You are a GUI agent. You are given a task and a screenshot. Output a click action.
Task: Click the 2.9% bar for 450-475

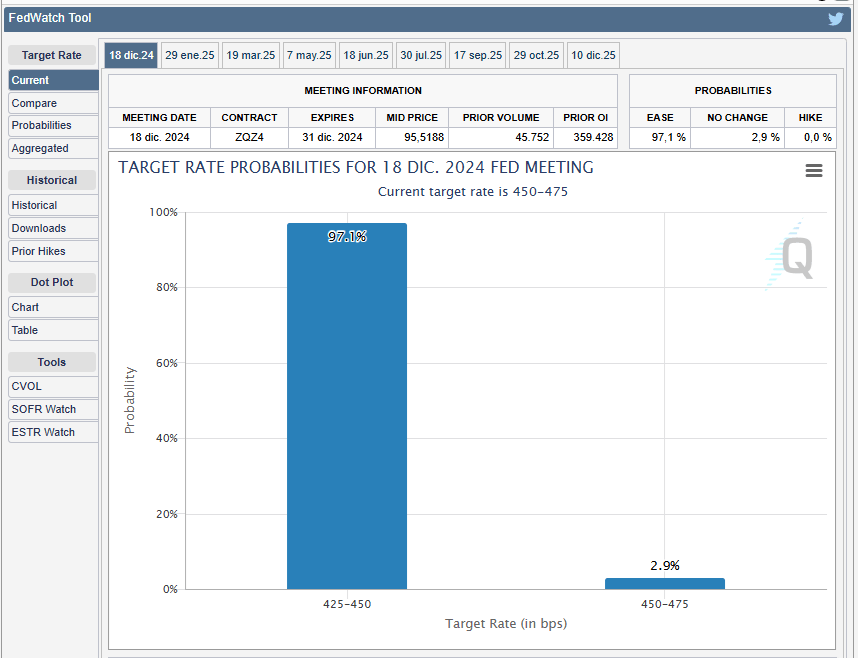click(x=665, y=583)
